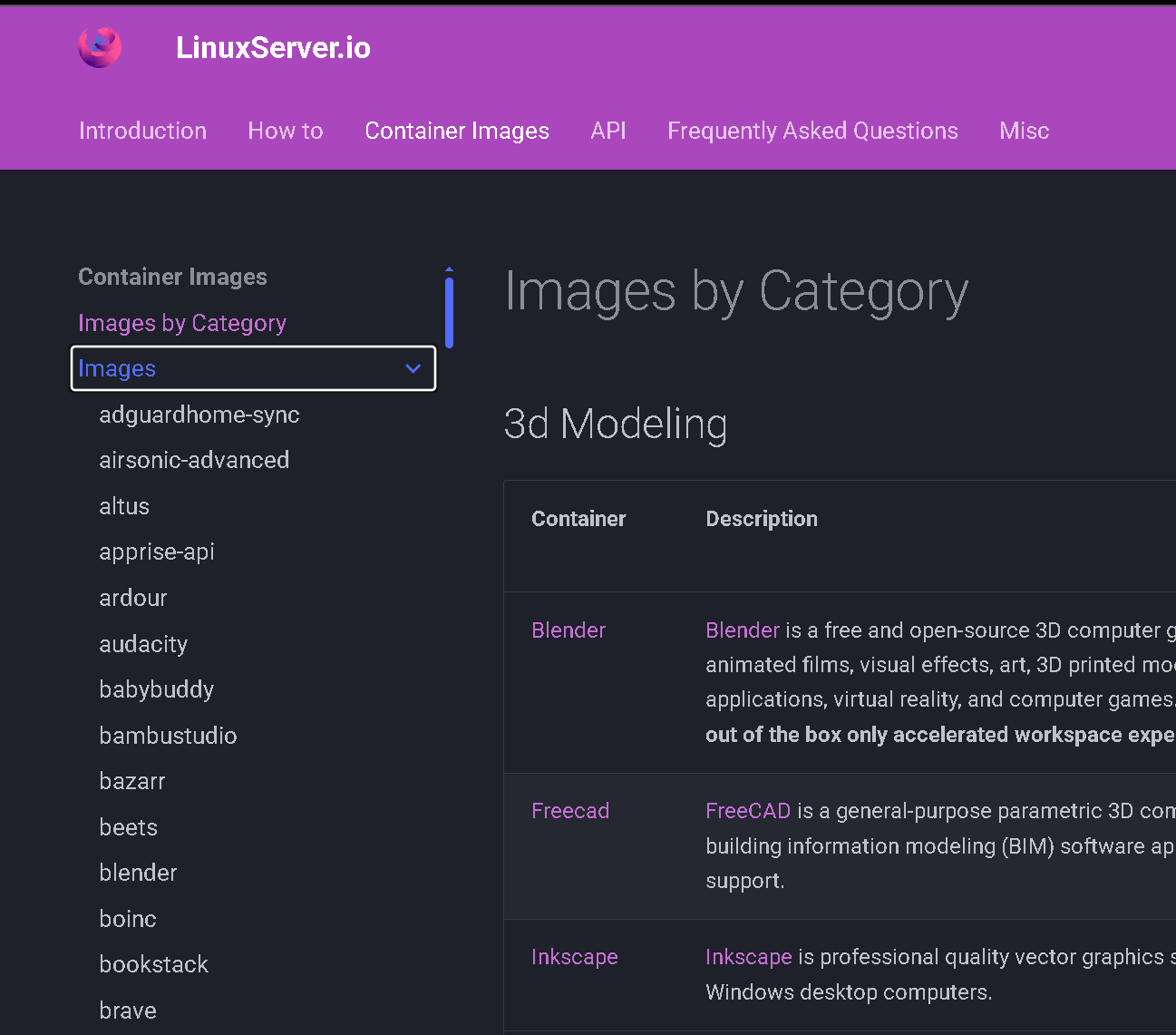Open ardour in the sidebar
Image resolution: width=1176 pixels, height=1035 pixels.
click(x=133, y=598)
